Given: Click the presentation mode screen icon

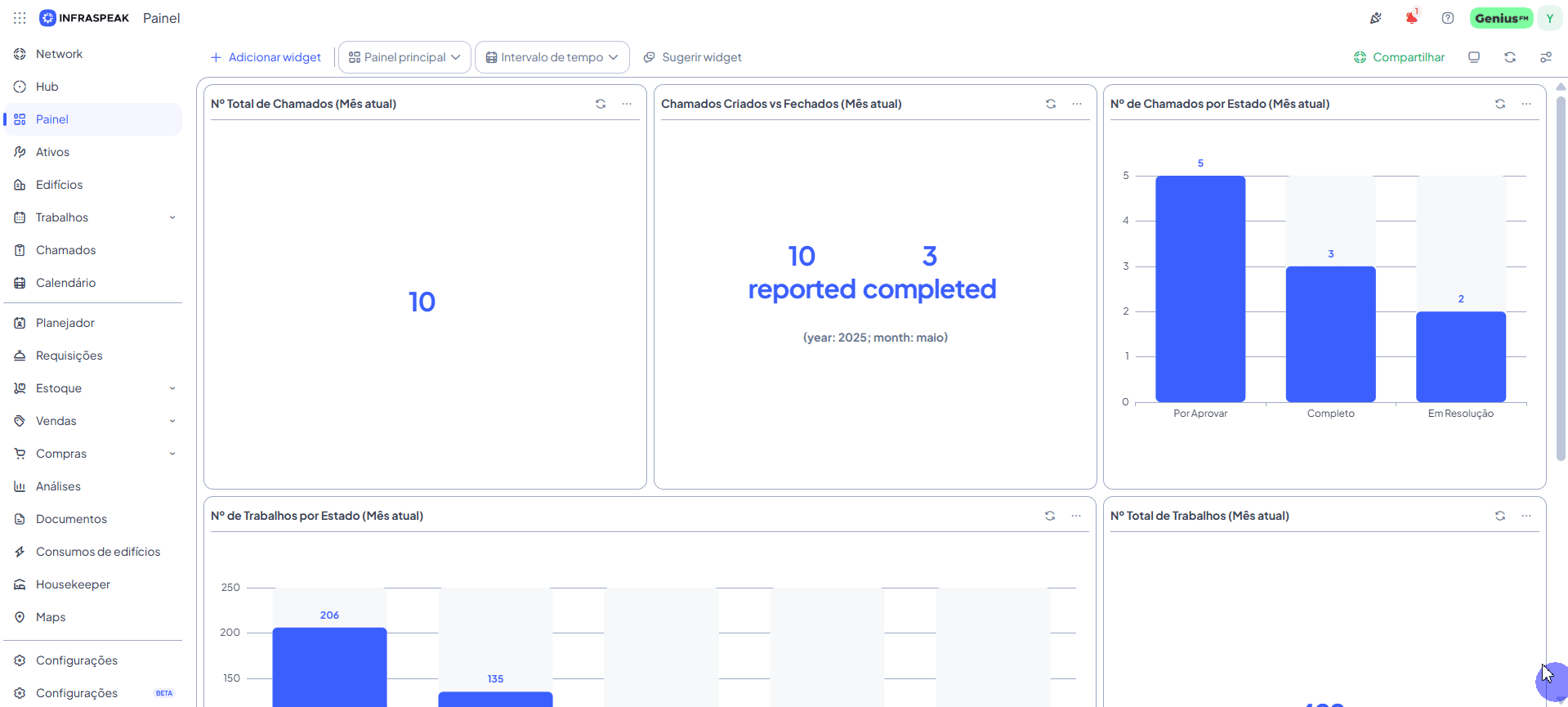Looking at the screenshot, I should [x=1474, y=57].
